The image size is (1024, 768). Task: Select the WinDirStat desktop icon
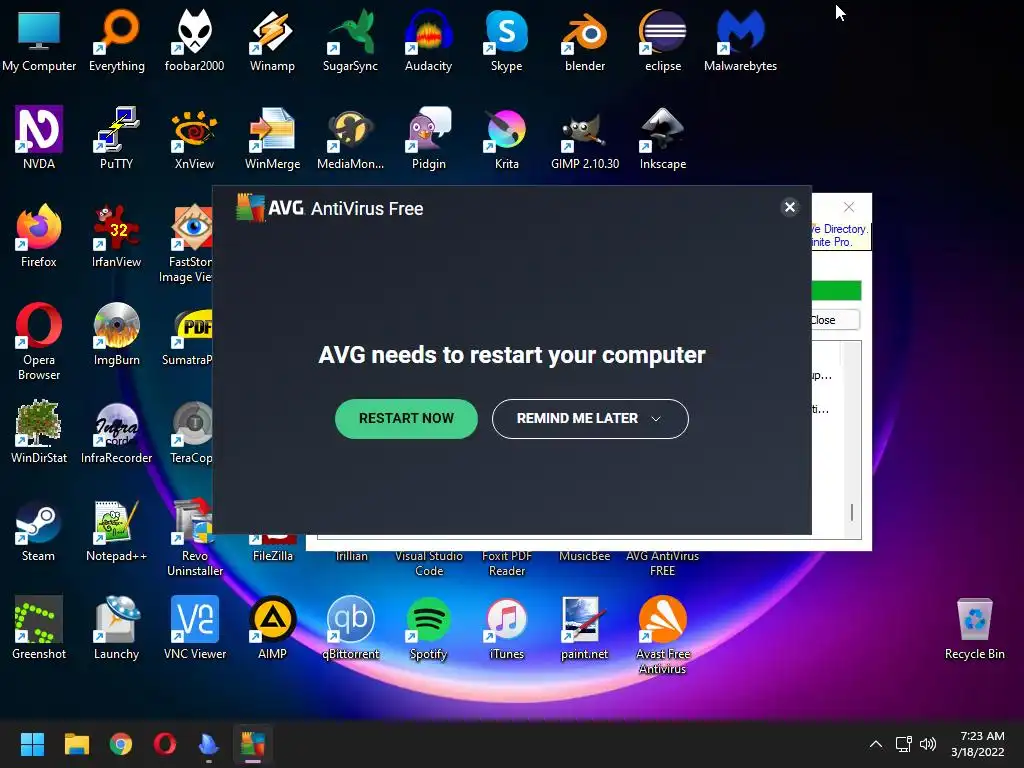(x=39, y=432)
